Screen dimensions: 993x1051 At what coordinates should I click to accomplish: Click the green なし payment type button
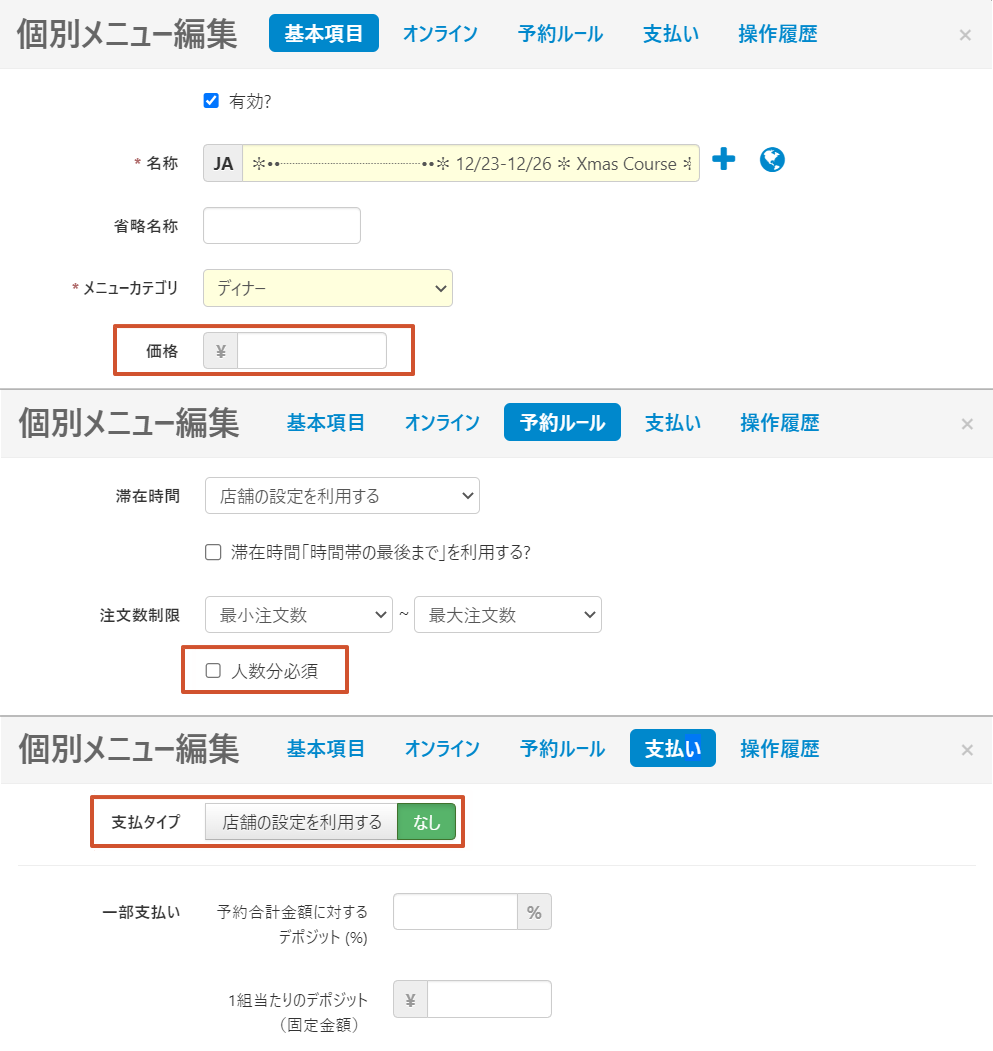(426, 822)
